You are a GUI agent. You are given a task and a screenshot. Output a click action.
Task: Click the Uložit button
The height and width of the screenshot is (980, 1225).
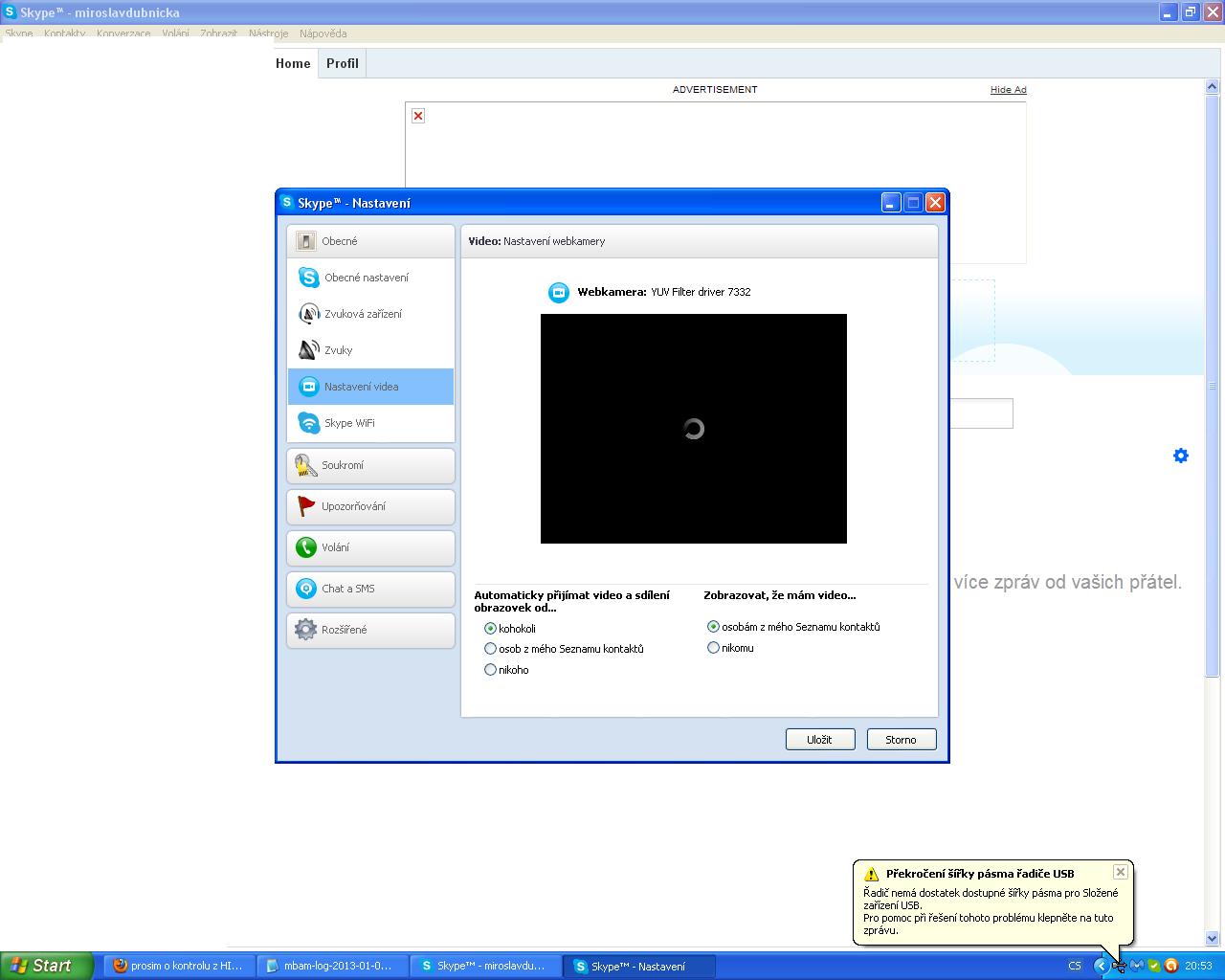point(820,740)
